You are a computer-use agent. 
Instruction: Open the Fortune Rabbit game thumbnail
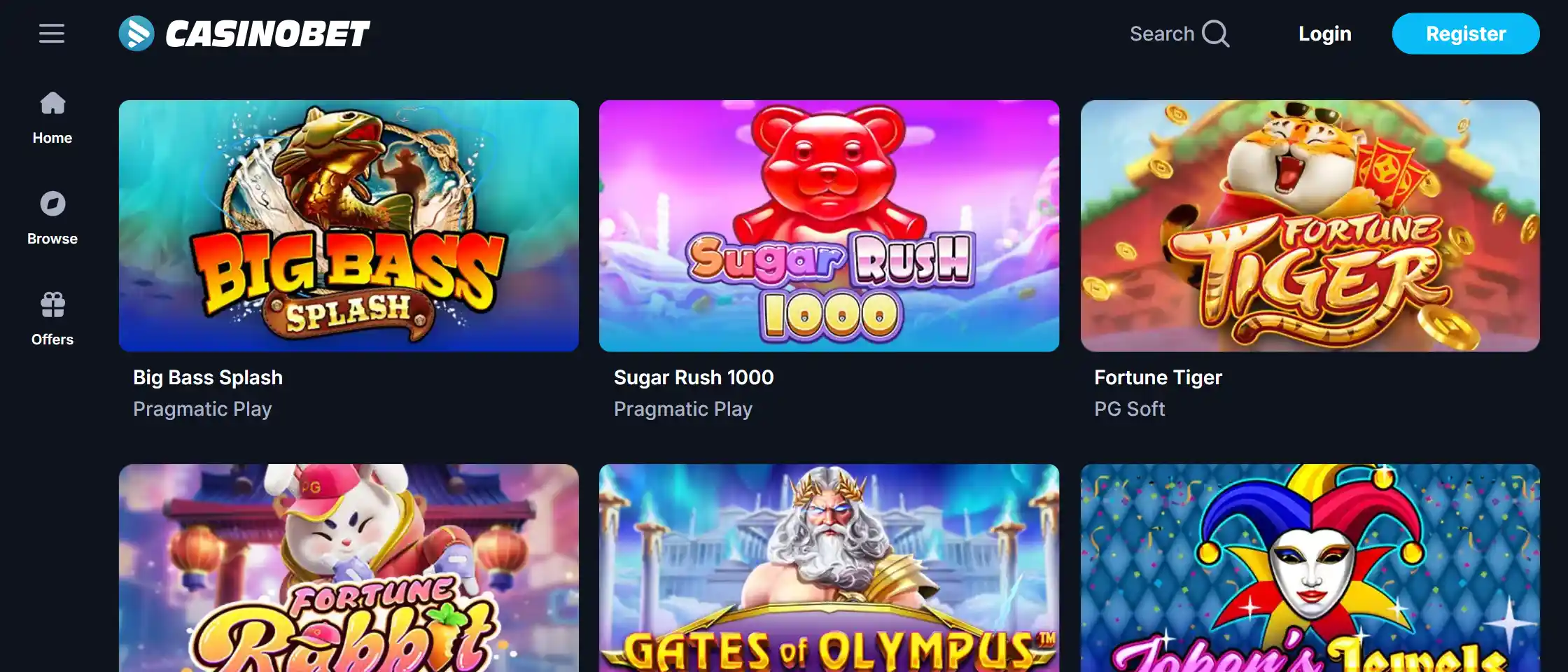pos(349,568)
